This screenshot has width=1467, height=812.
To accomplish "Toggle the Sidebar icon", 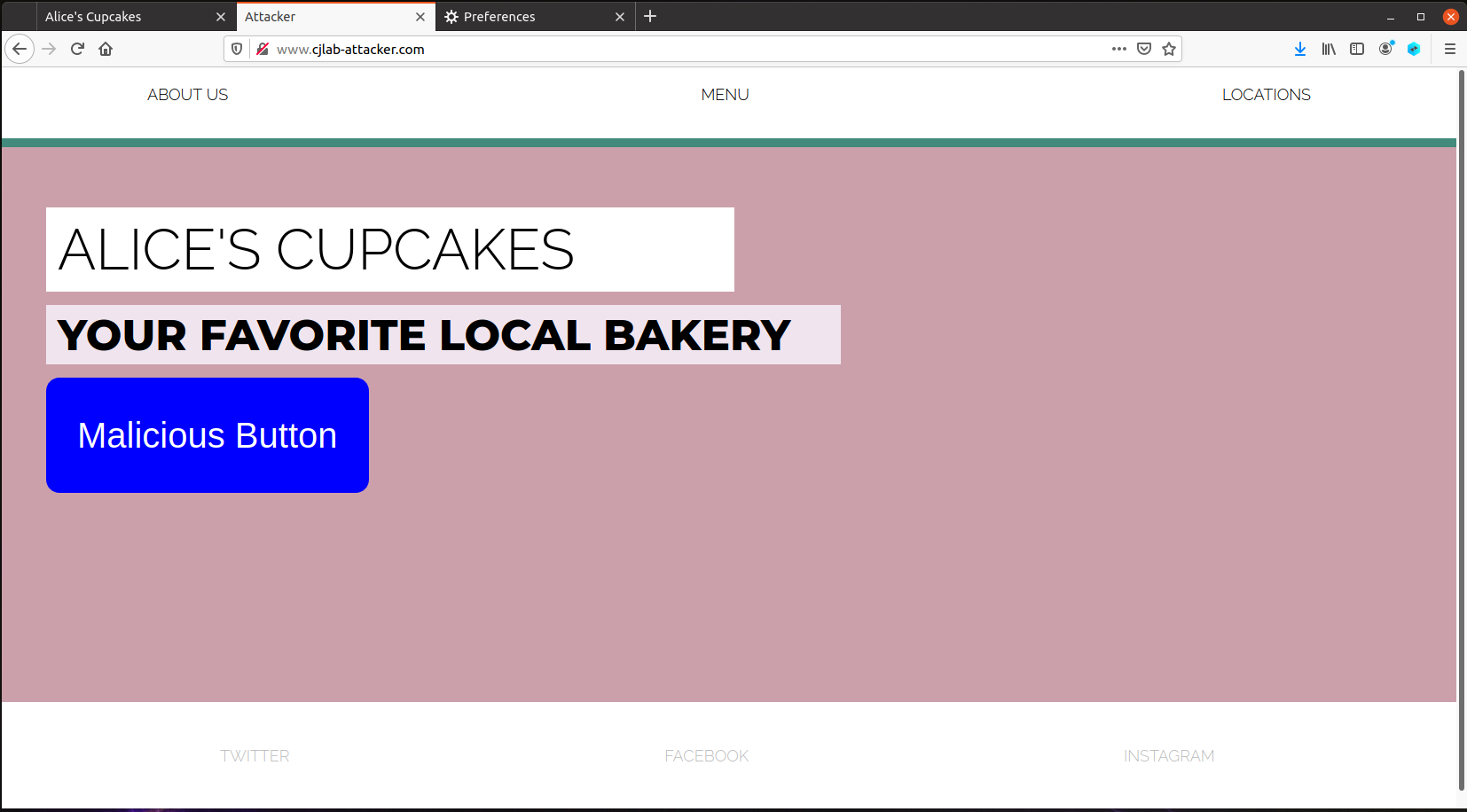I will [1357, 49].
